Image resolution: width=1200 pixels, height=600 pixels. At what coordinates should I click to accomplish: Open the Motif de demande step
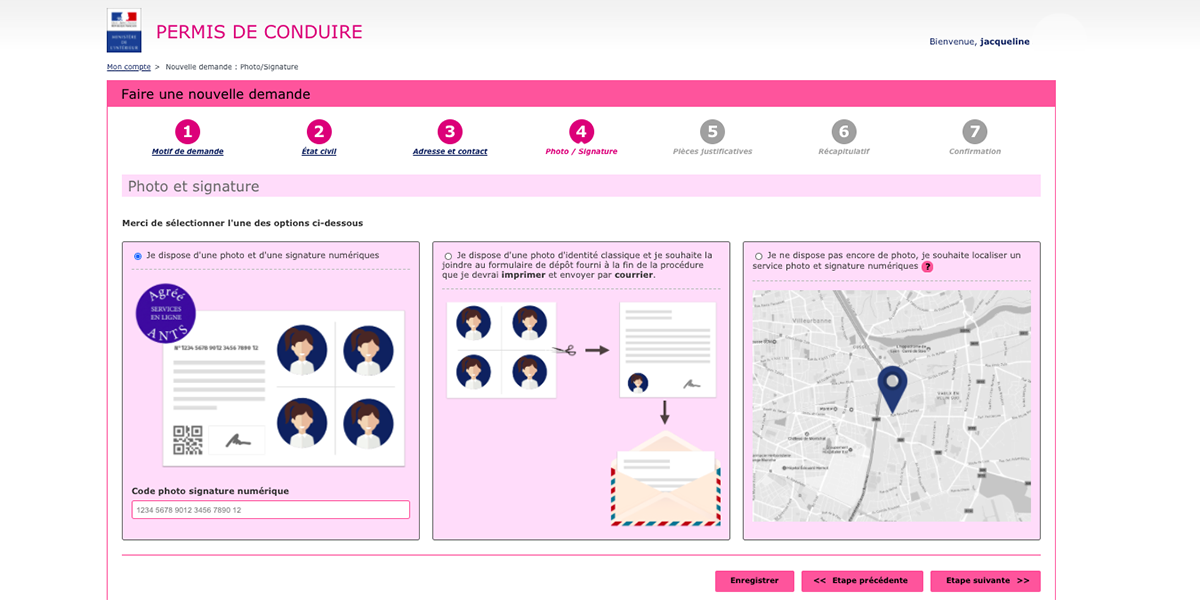[x=188, y=149]
